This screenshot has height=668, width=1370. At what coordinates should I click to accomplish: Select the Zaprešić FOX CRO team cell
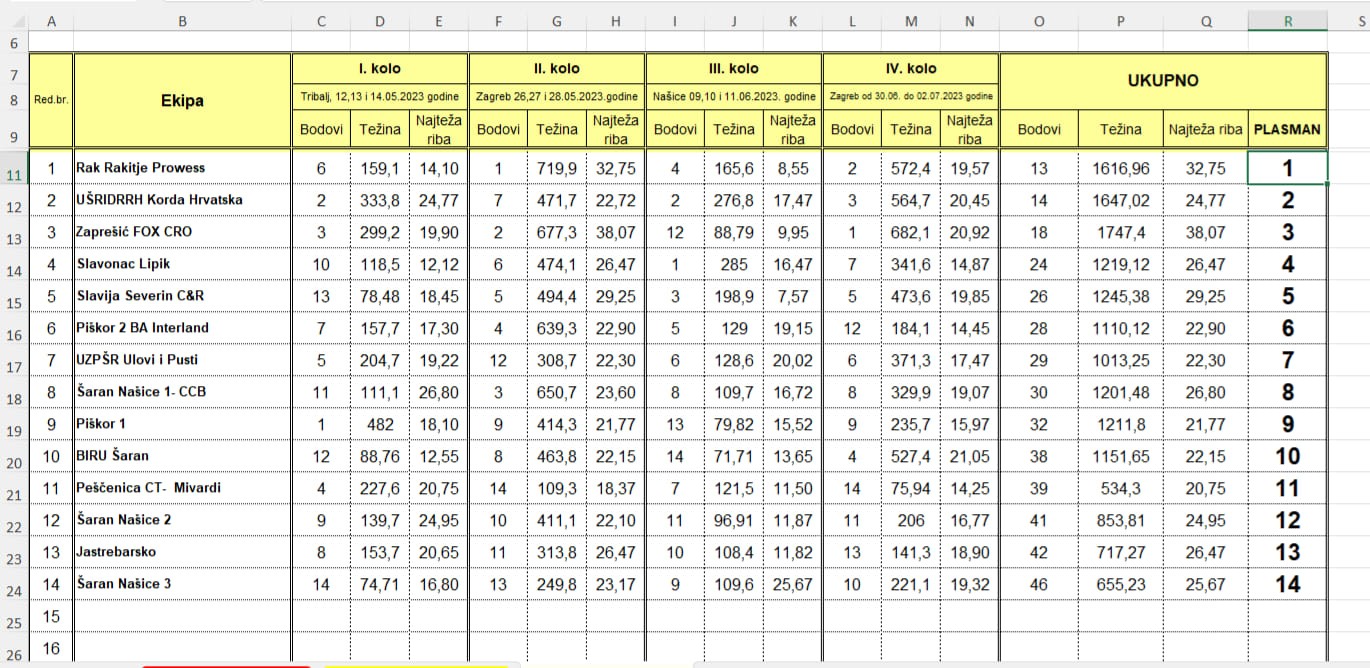coord(182,232)
